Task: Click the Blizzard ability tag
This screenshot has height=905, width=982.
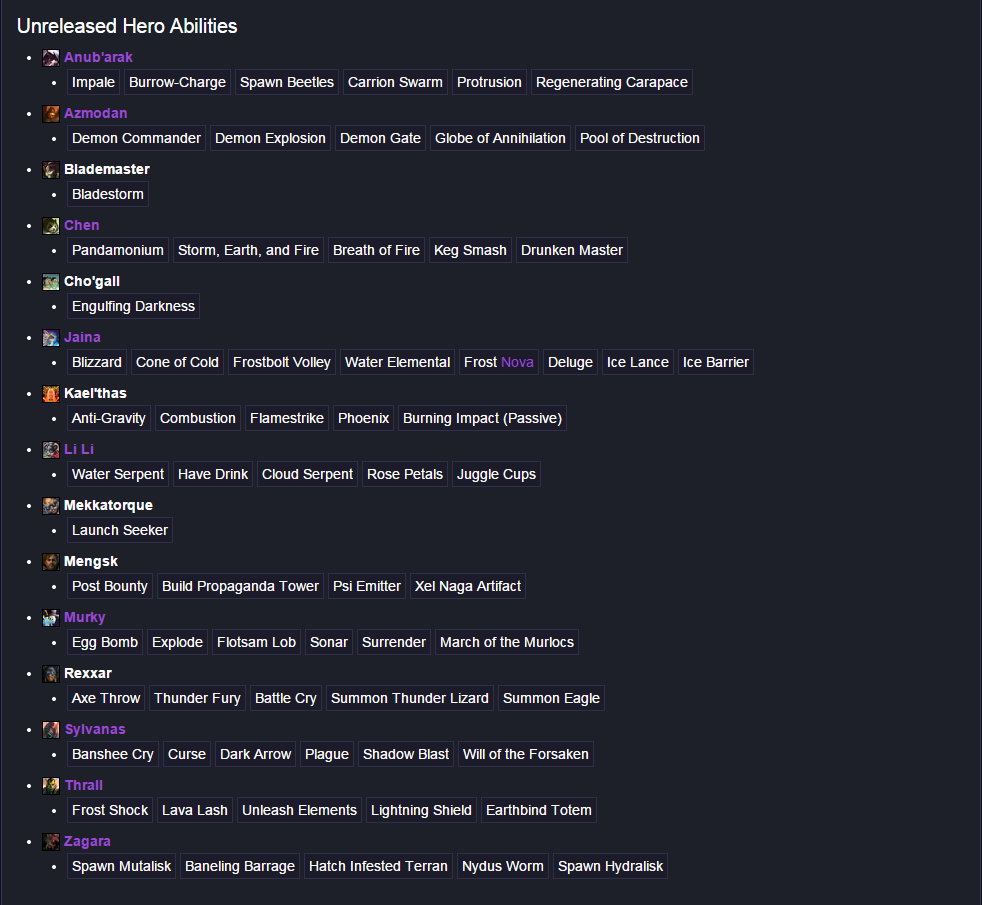Action: coord(97,362)
